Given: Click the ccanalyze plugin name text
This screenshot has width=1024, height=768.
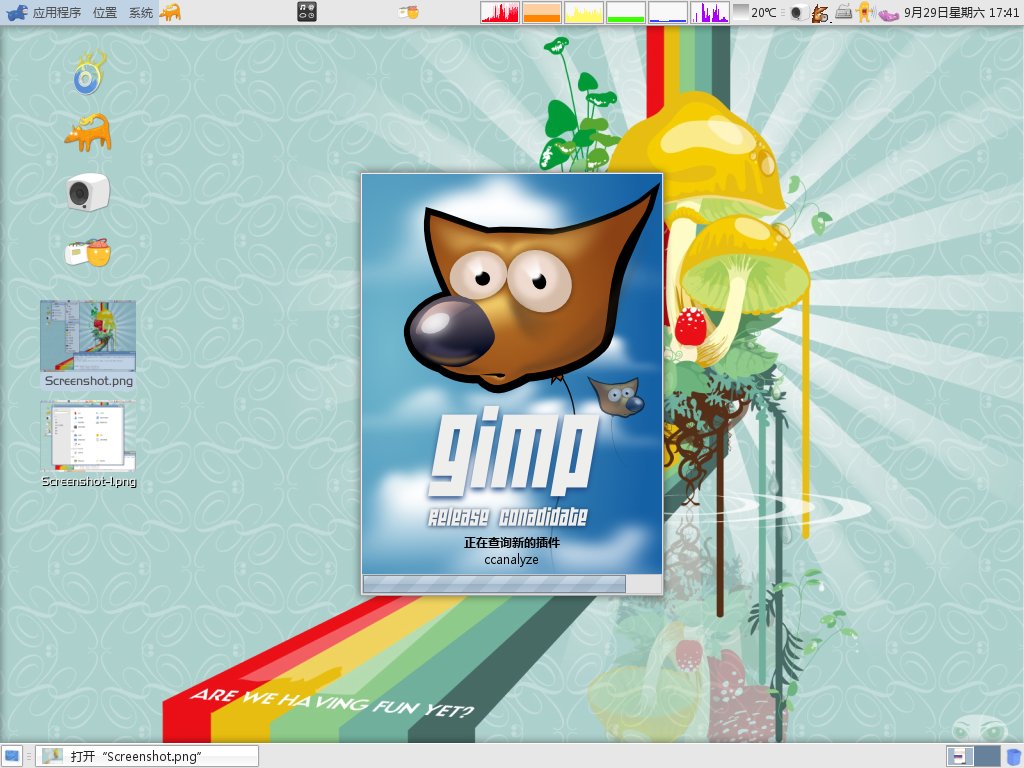Looking at the screenshot, I should coord(511,560).
